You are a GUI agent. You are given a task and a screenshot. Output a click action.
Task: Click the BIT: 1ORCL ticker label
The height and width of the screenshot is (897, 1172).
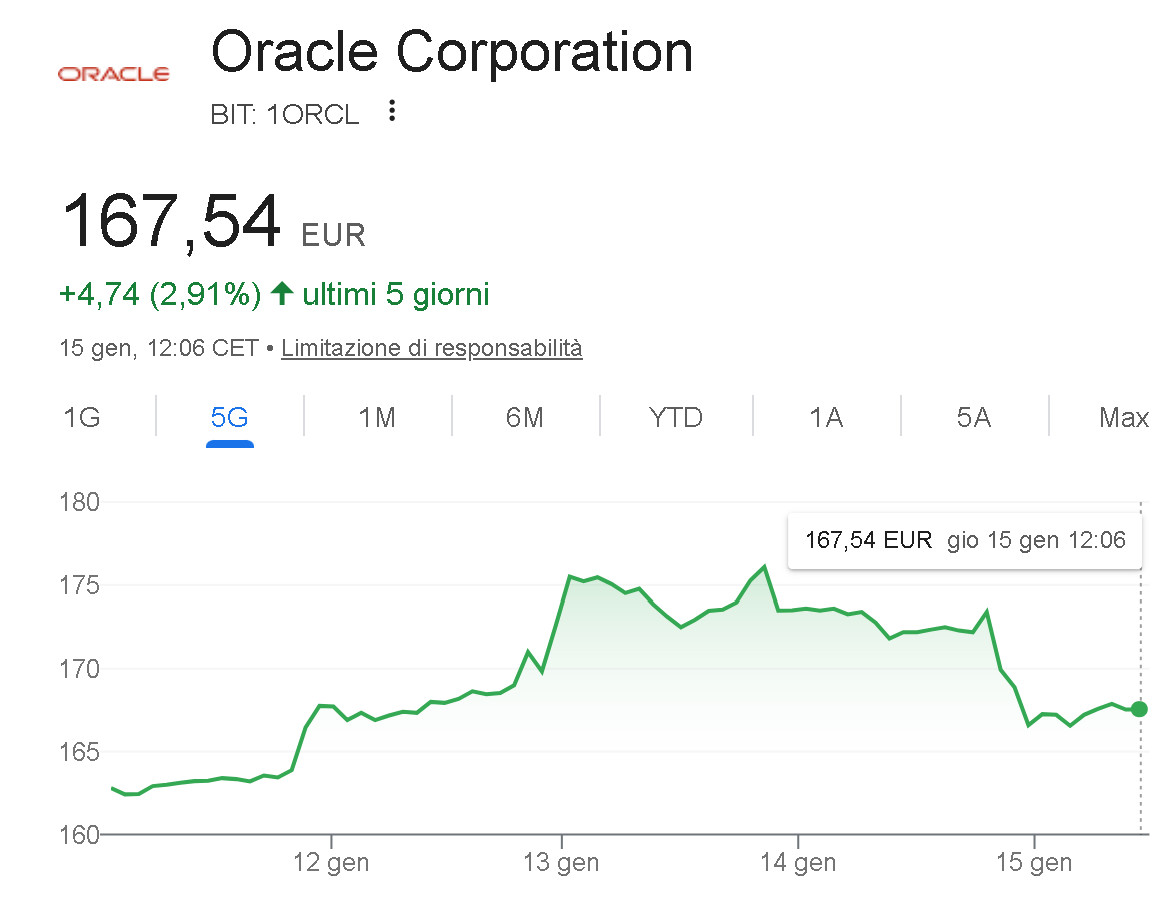pyautogui.click(x=285, y=114)
